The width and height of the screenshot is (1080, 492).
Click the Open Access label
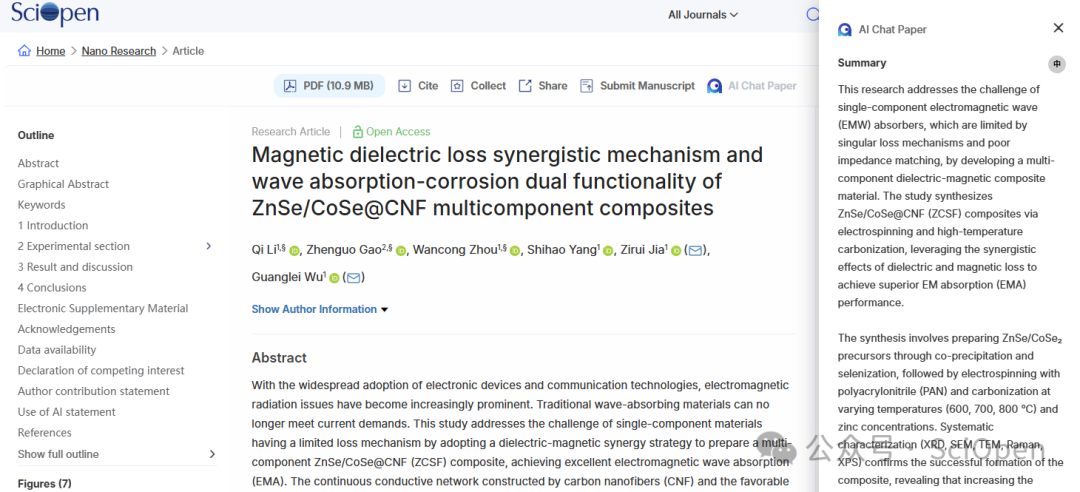pos(398,131)
